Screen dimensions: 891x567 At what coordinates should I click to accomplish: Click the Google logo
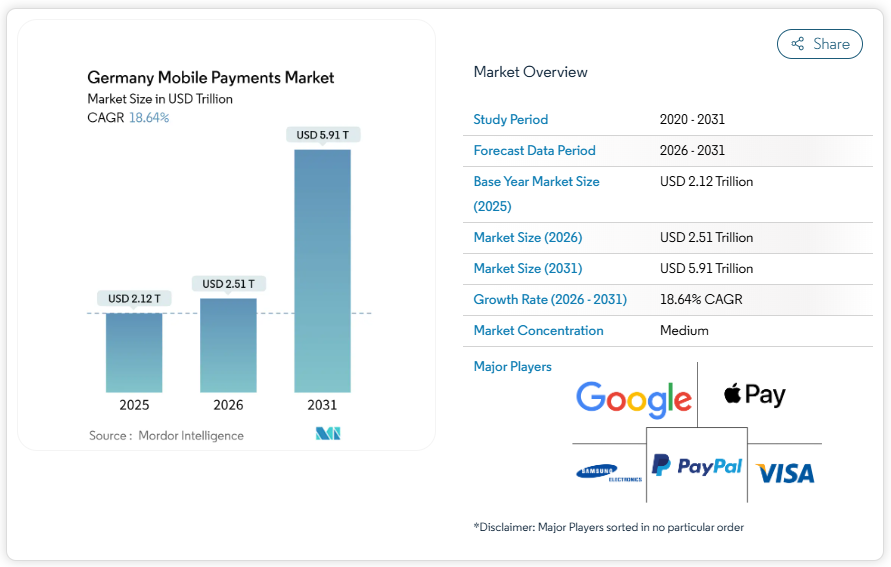(634, 399)
